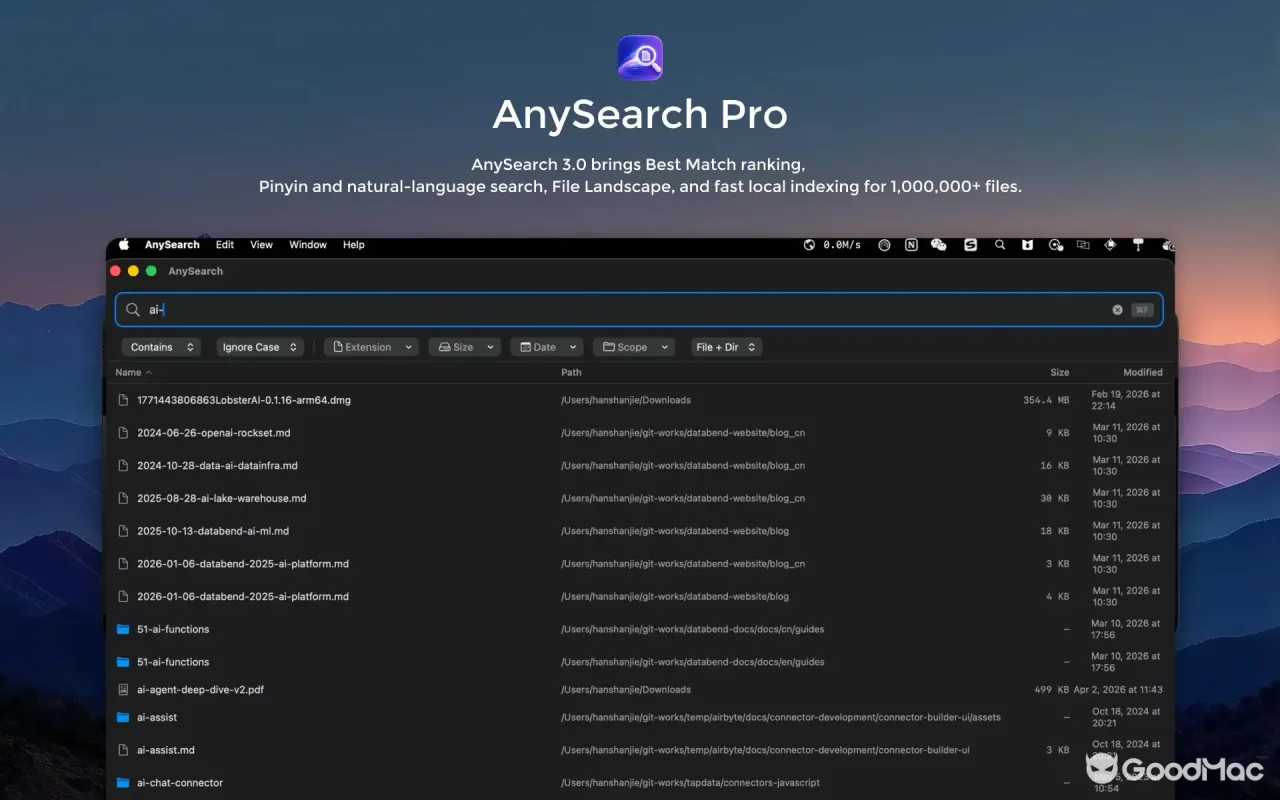
Task: Open the File + Dir type dropdown
Action: coord(726,347)
